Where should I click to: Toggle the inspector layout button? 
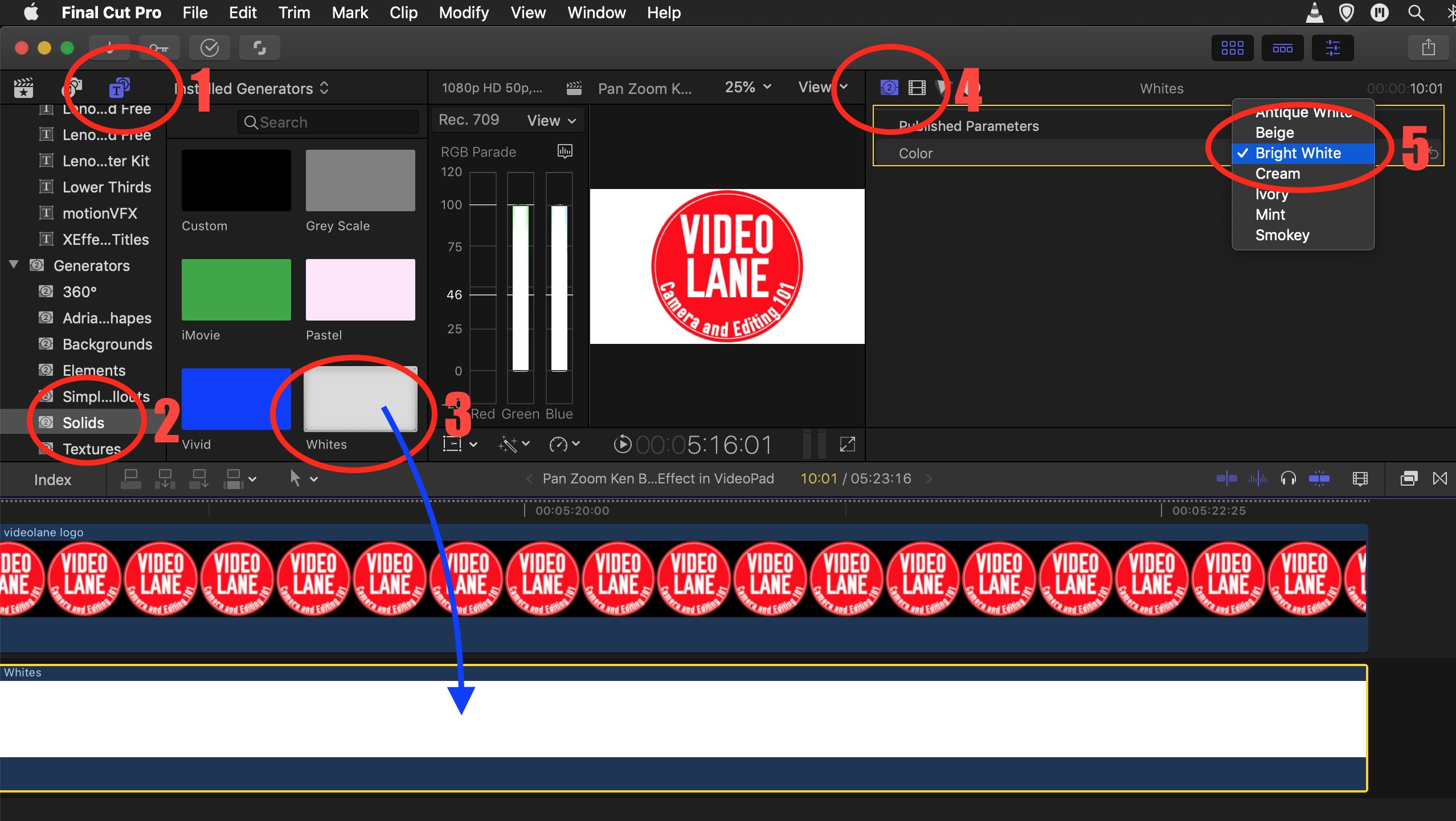click(x=1332, y=48)
